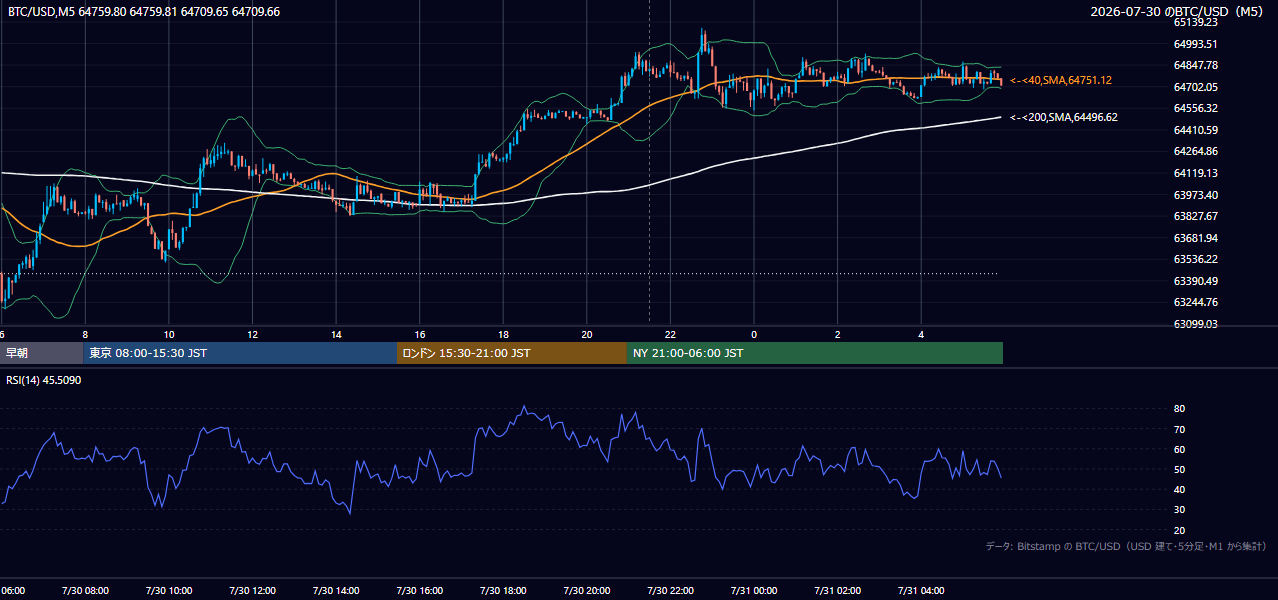Click hour tick 8 under the price chart
The width and height of the screenshot is (1278, 600).
85,334
